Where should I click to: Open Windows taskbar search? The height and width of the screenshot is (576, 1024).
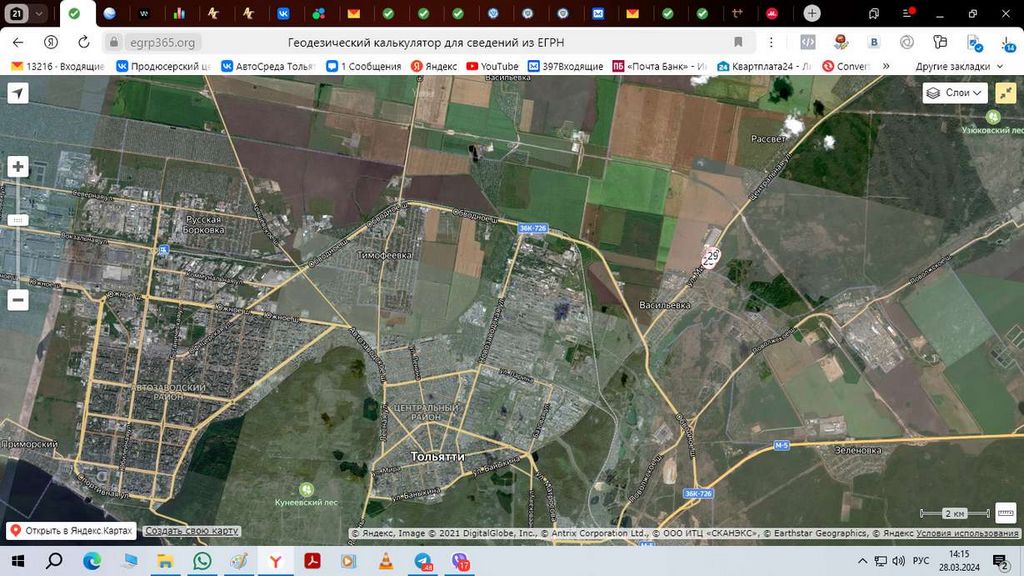point(55,561)
